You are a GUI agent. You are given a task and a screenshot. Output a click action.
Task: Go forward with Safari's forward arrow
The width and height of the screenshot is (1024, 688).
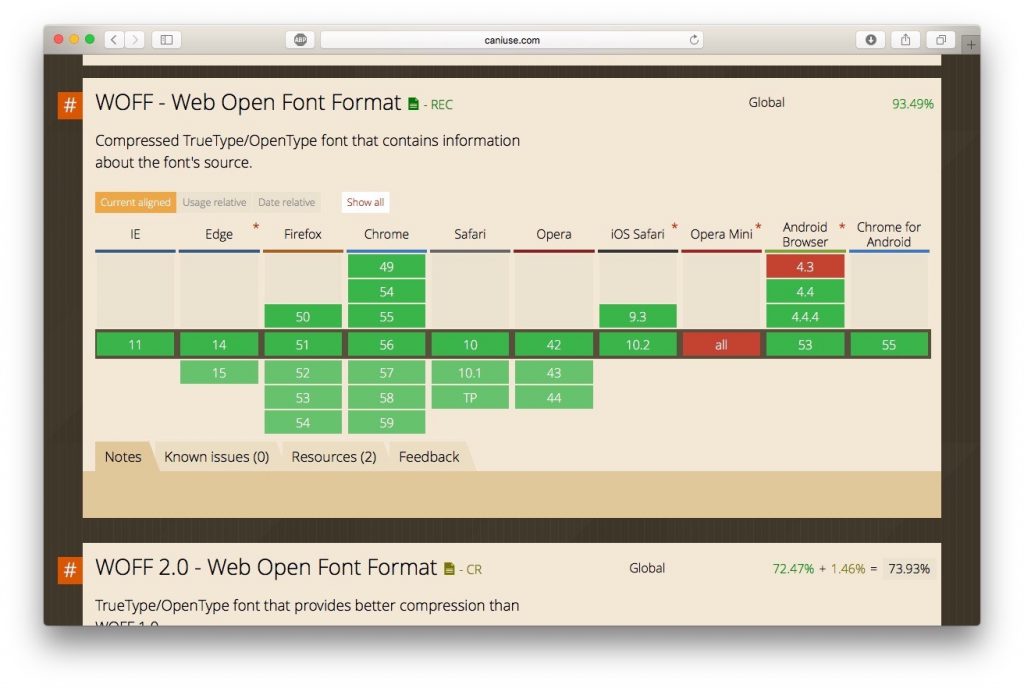point(135,40)
